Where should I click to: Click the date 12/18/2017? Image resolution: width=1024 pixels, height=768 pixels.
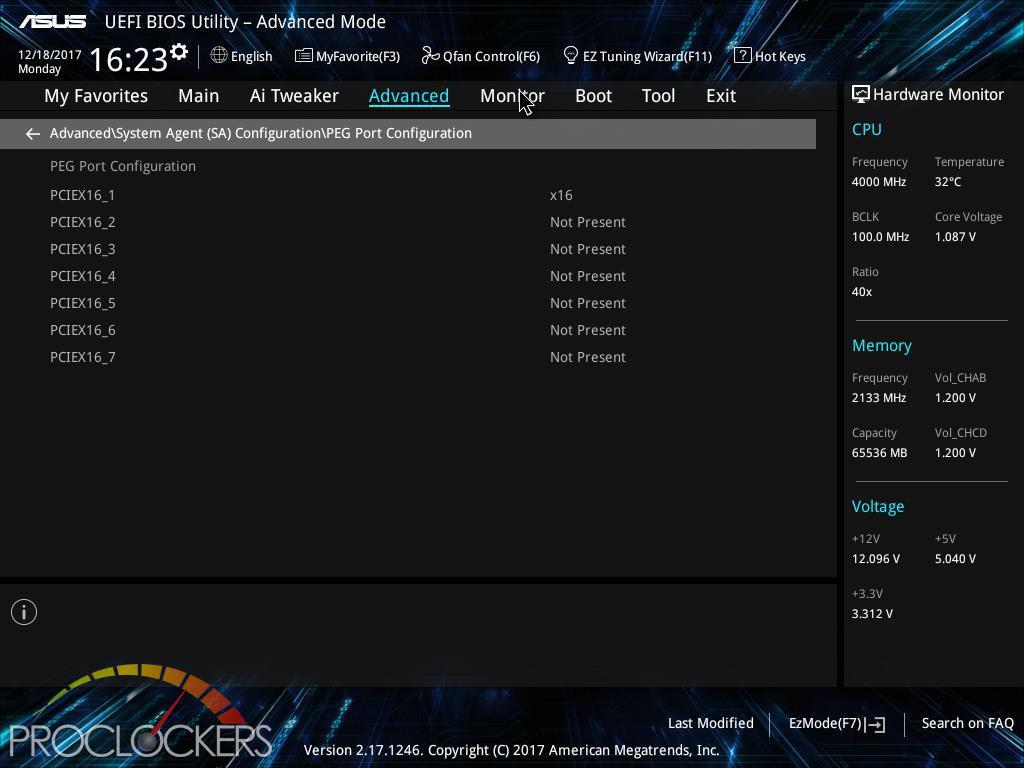(50, 55)
